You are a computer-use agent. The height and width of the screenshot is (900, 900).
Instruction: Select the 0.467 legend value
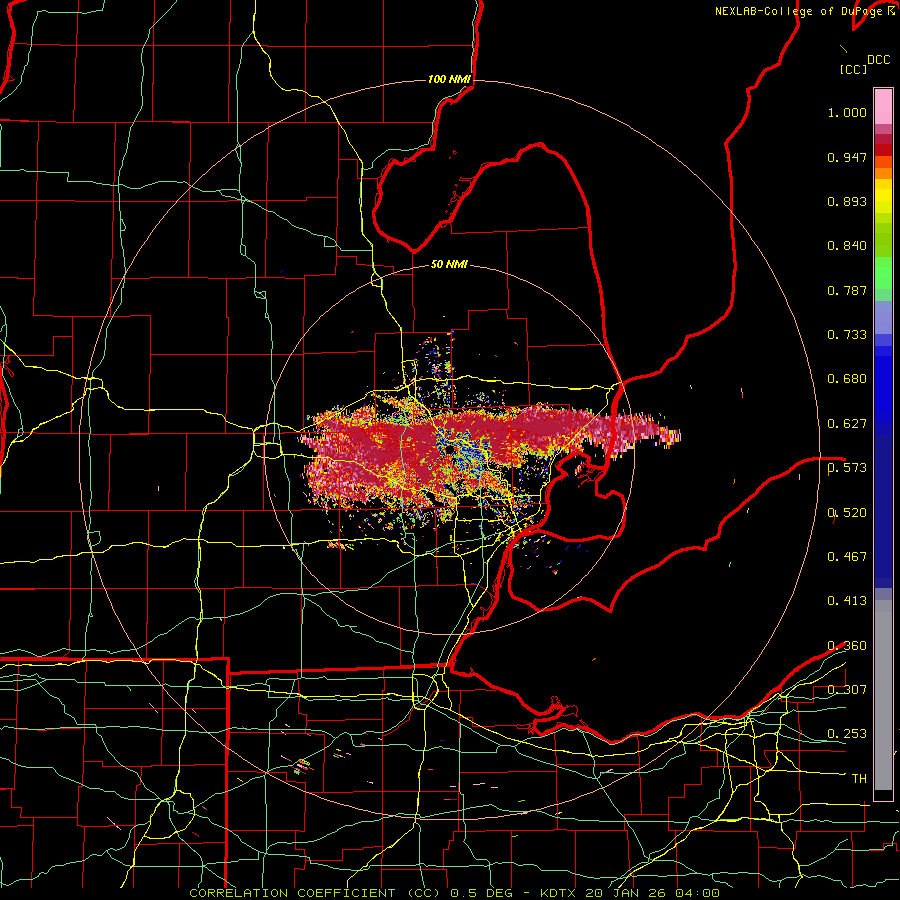coord(847,557)
